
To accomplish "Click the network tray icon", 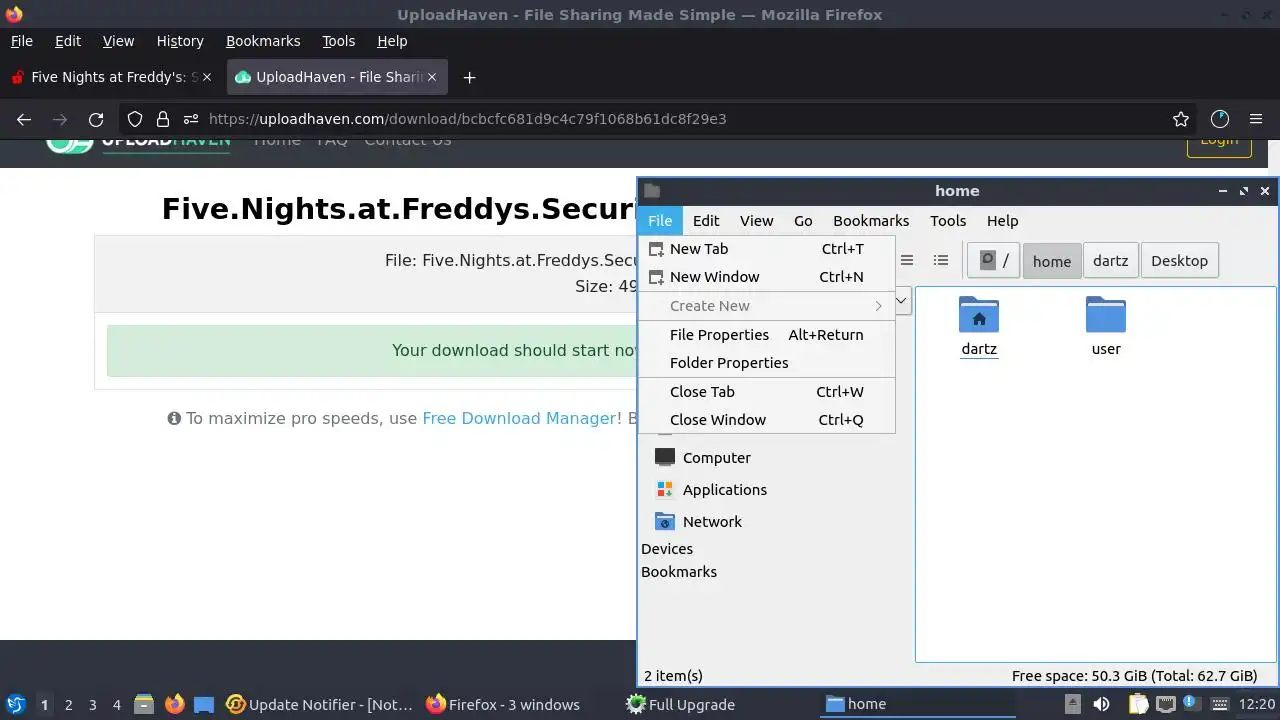I will (x=1165, y=704).
